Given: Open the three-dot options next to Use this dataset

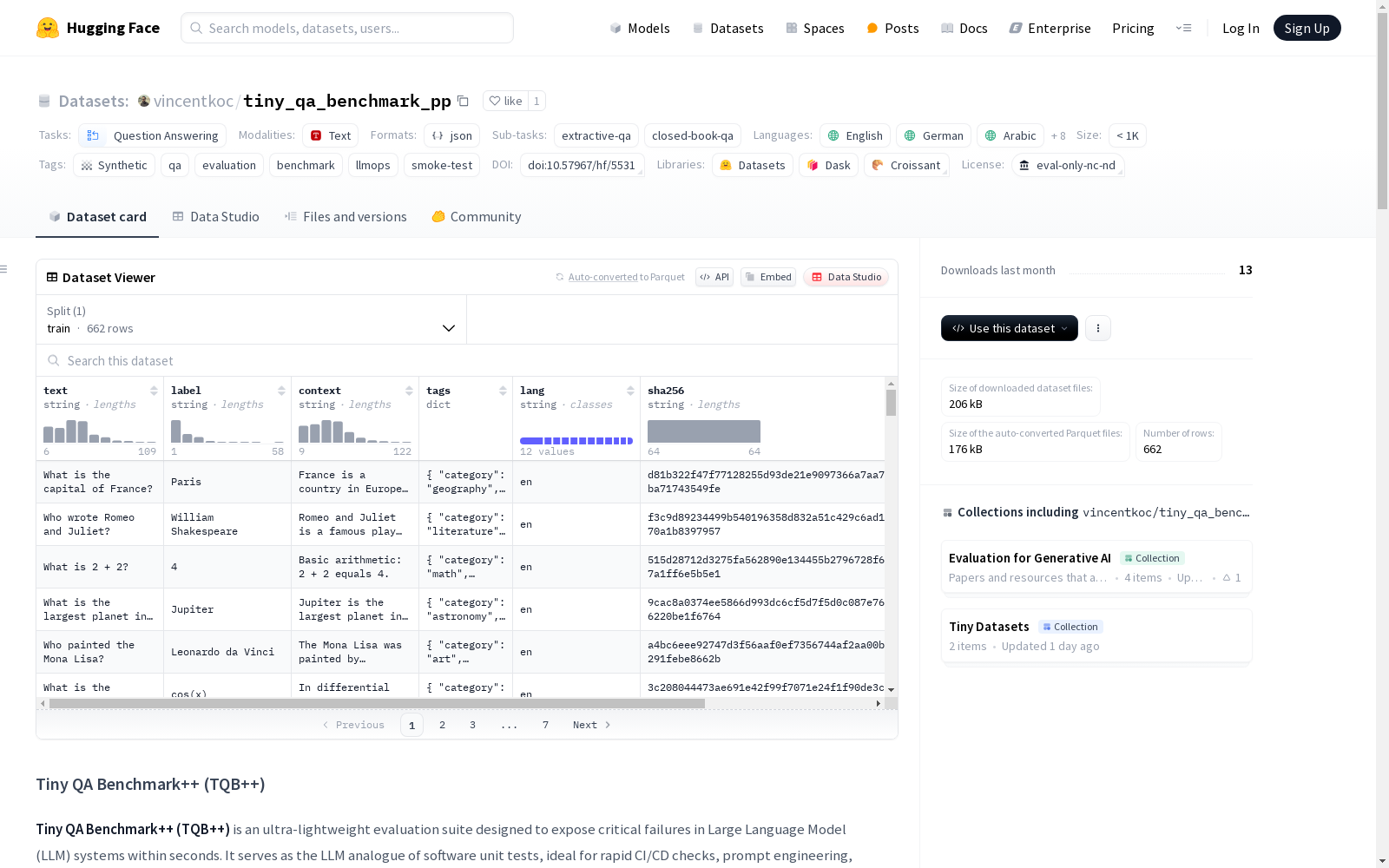Looking at the screenshot, I should click(1098, 328).
